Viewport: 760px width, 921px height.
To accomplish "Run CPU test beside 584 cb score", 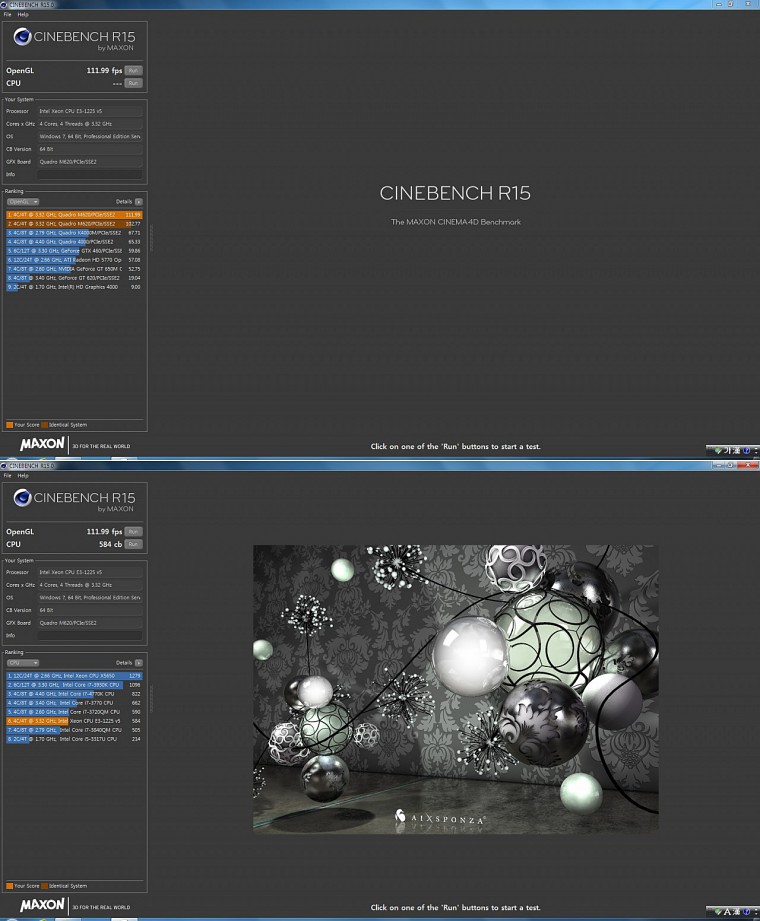I will [x=133, y=544].
